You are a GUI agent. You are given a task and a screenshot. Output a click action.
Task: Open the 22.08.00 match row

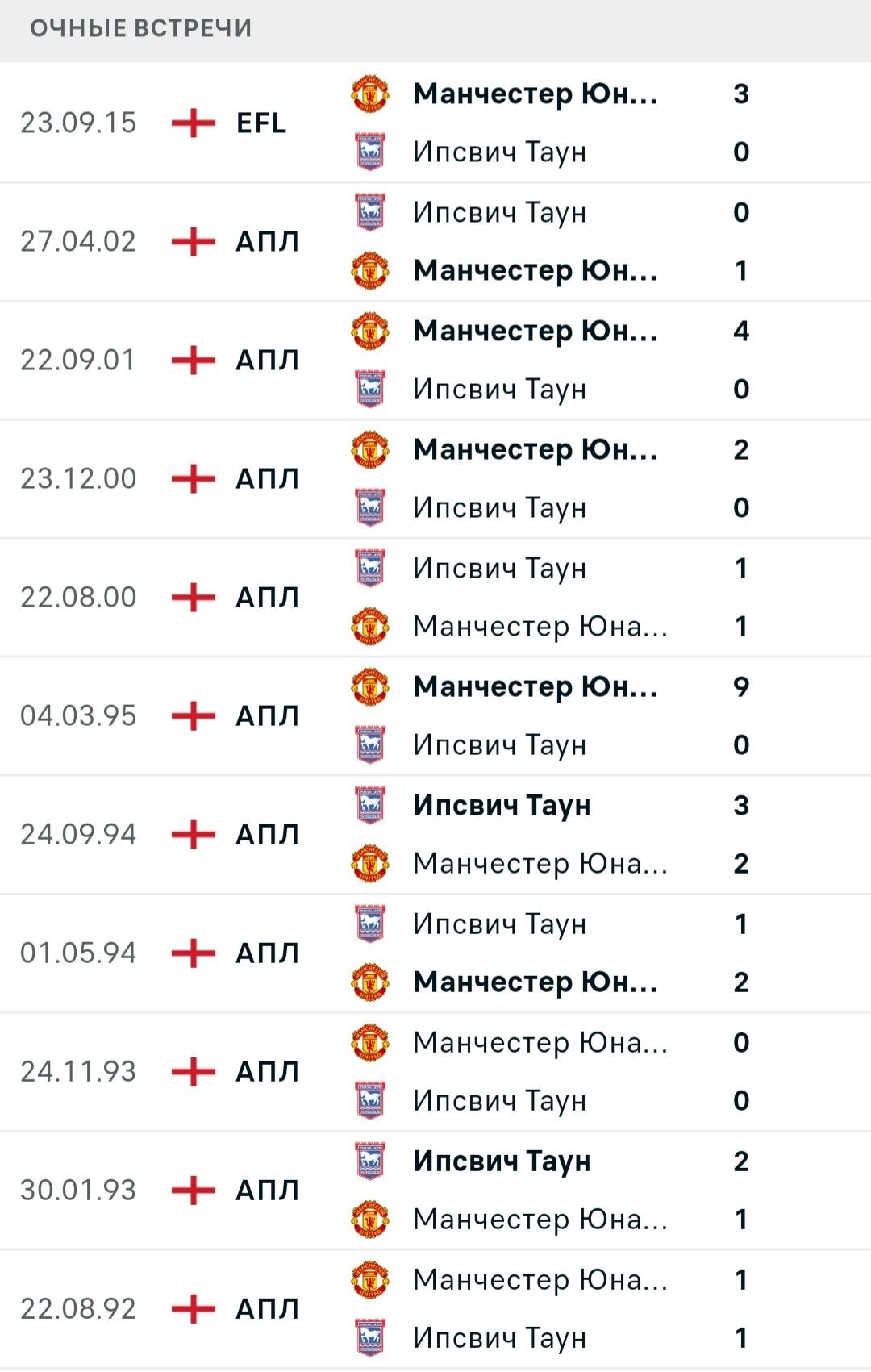435,598
